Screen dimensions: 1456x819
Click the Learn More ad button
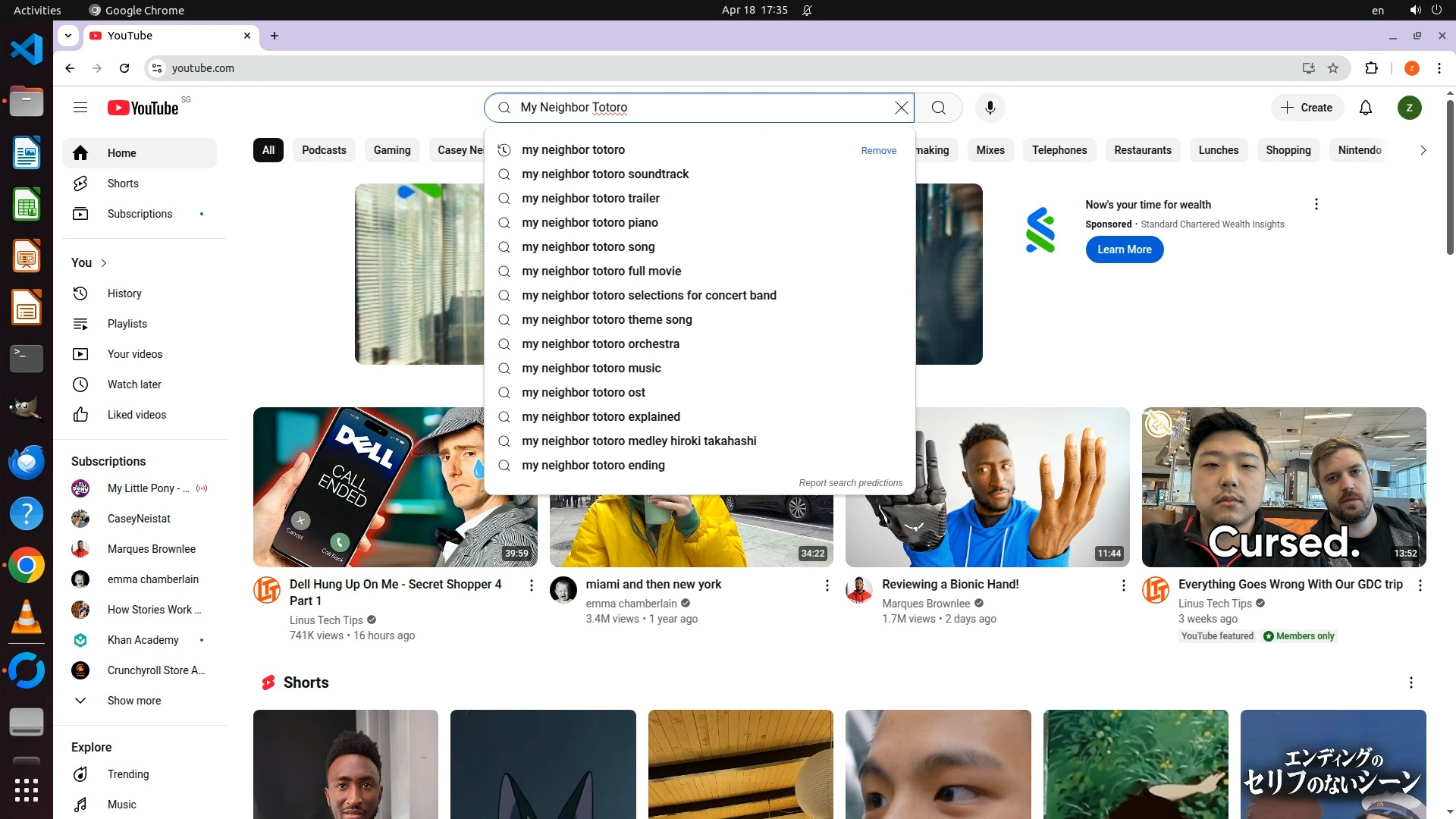1124,249
